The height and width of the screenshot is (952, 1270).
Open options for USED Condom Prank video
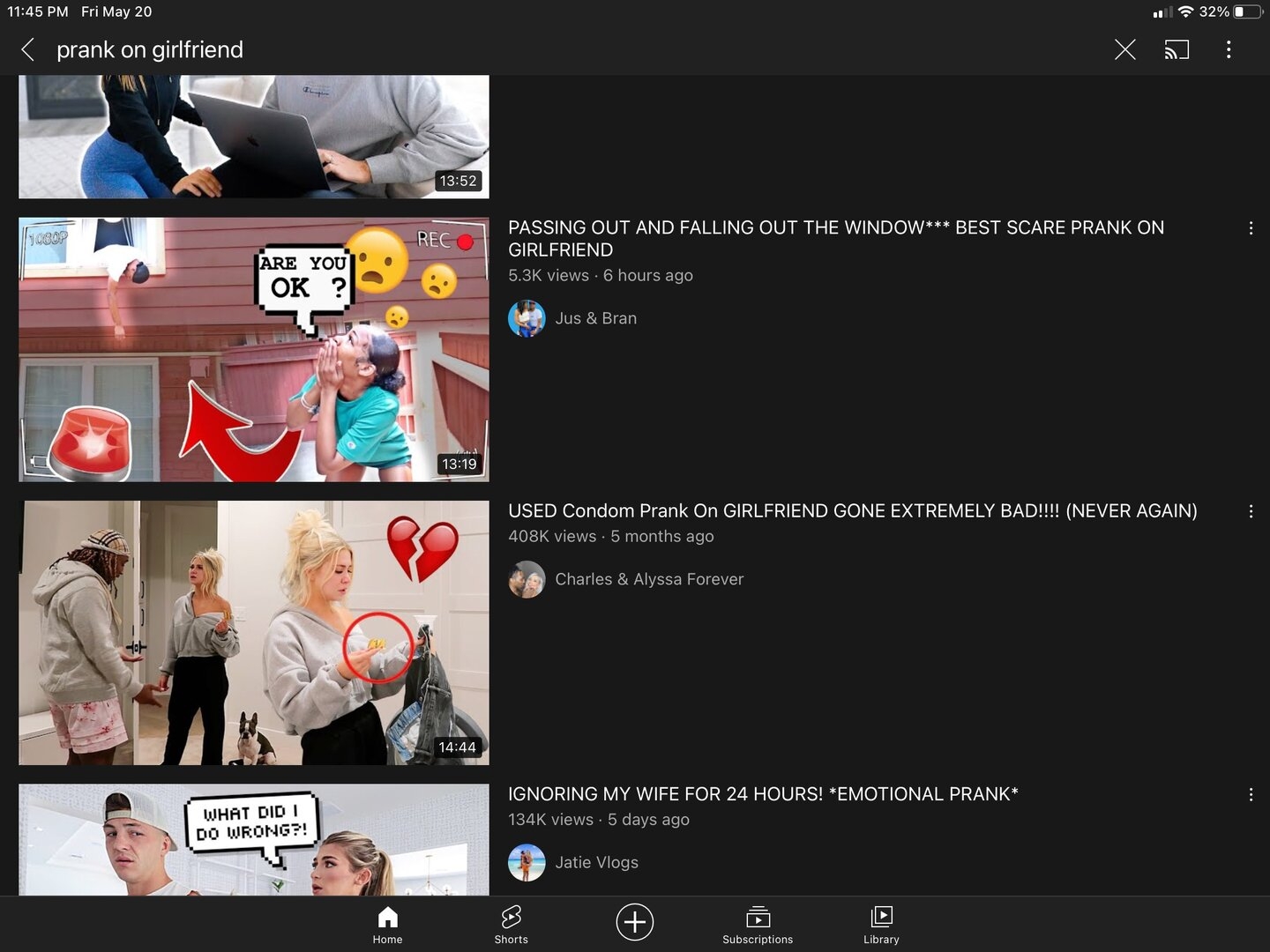pyautogui.click(x=1251, y=511)
